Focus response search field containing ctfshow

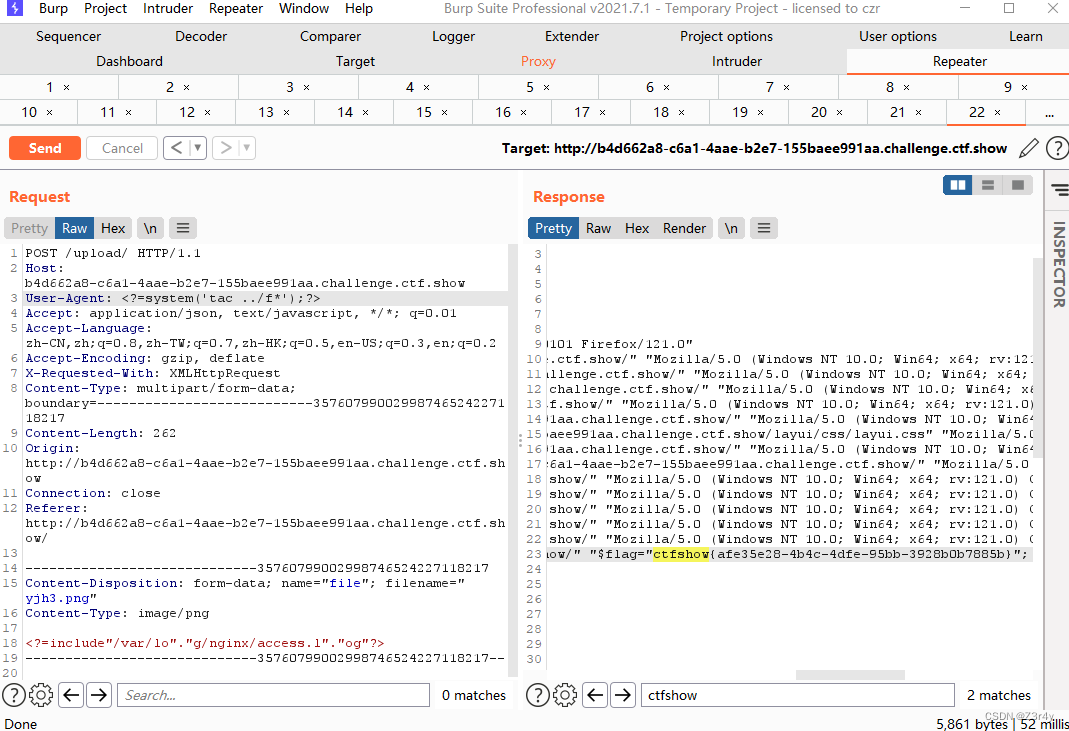pos(797,695)
